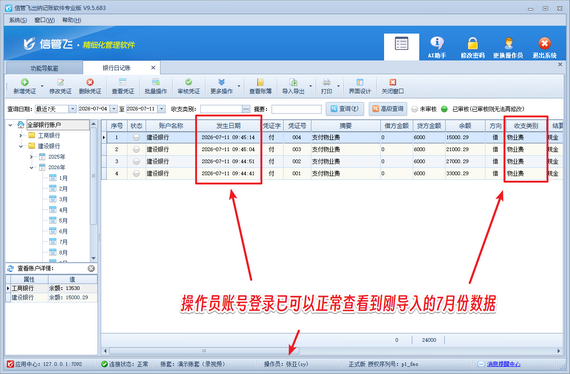Screen dimensions: 570x374
Task: Click the 摘要 filter input field
Action: click(296, 109)
